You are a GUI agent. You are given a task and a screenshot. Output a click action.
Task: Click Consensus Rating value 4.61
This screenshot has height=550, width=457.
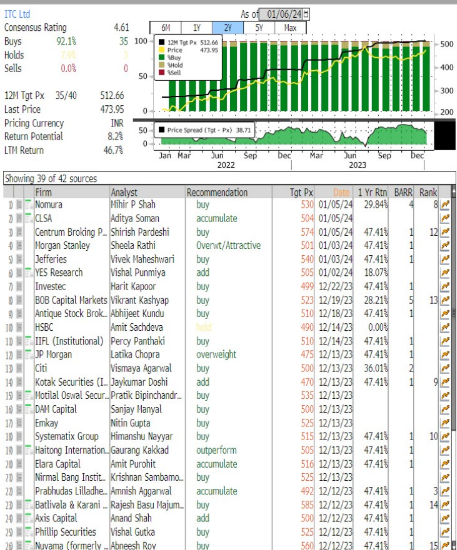click(121, 27)
